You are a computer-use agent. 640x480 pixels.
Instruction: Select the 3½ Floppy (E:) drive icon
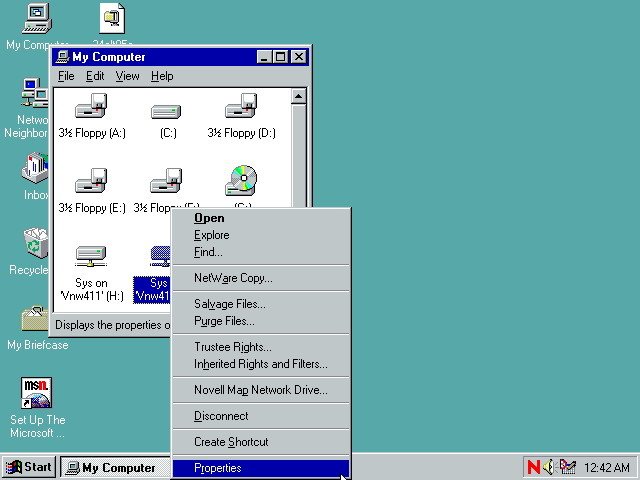click(x=91, y=181)
